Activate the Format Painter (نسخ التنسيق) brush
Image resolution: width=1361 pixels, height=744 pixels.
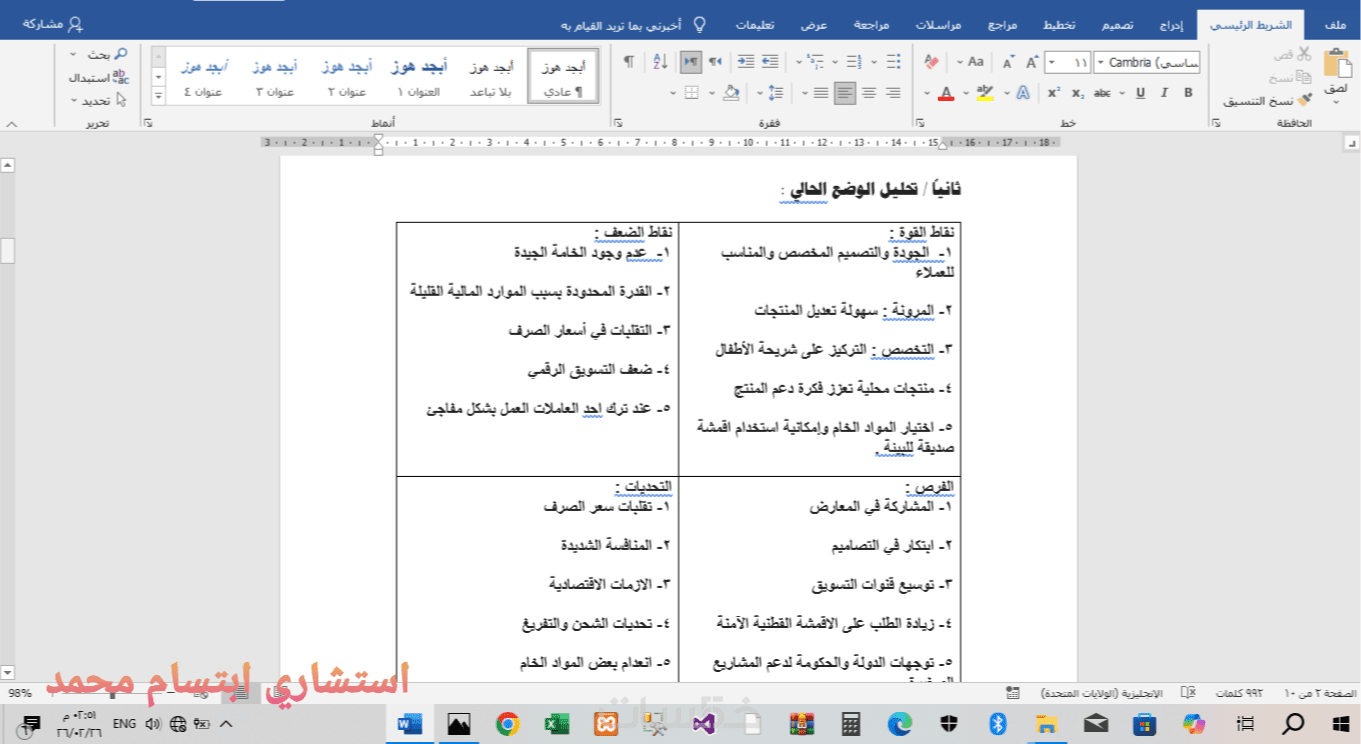(1306, 100)
